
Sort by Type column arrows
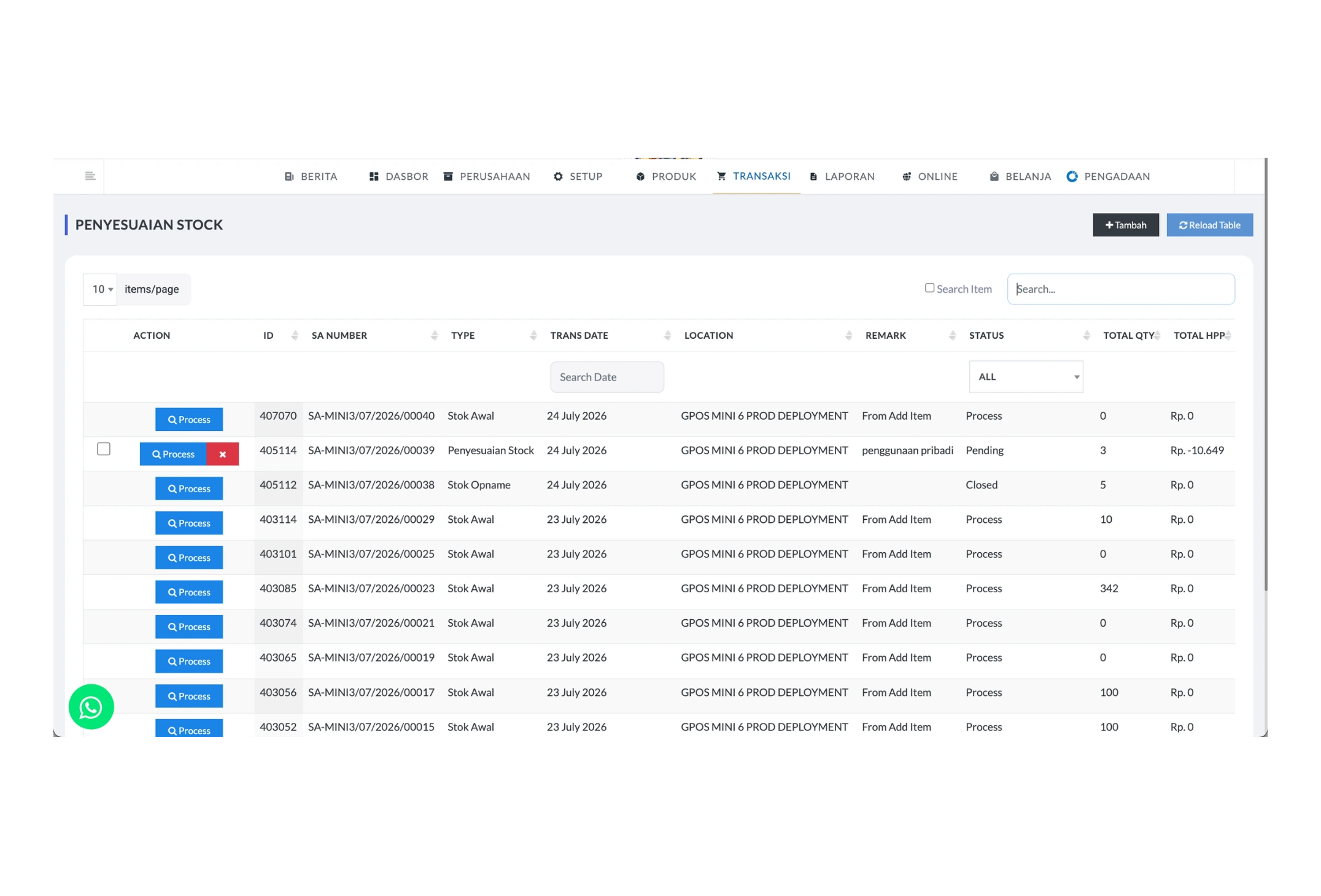click(533, 335)
